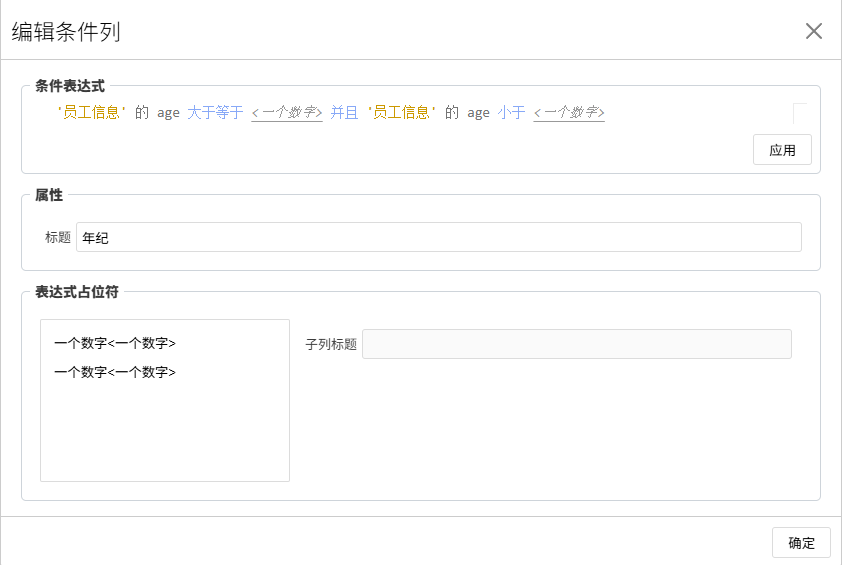Screen dimensions: 842x565
Task: Open the 小于 operator selector
Action: (511, 113)
